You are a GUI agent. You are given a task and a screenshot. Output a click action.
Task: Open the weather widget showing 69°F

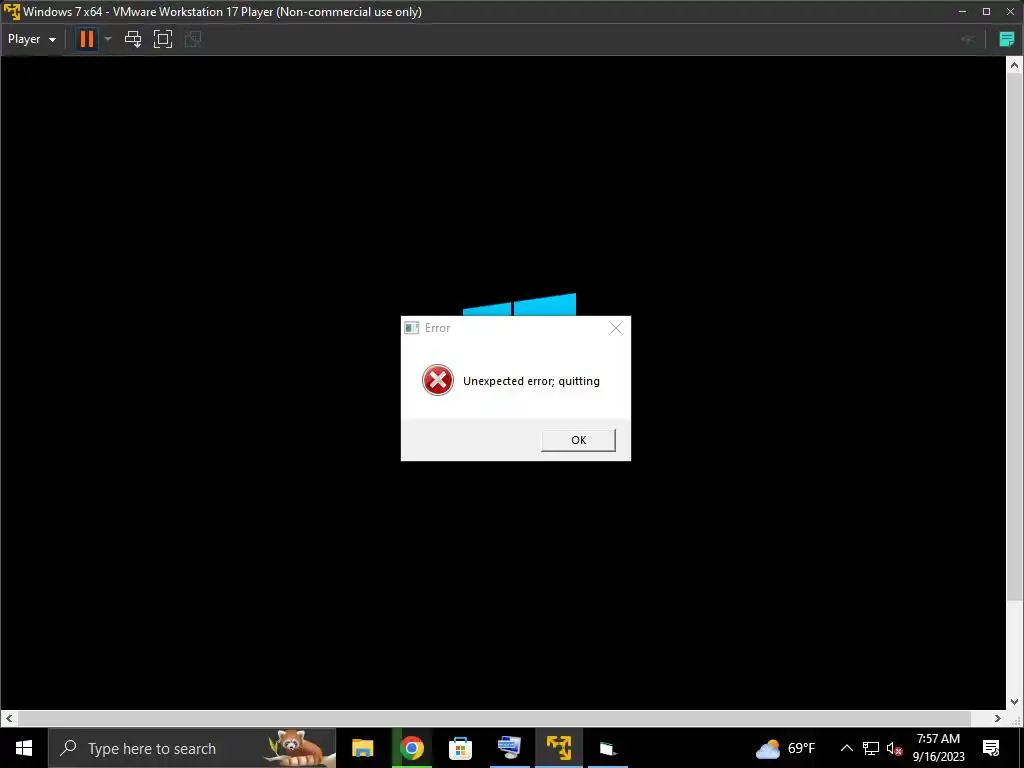pyautogui.click(x=786, y=748)
